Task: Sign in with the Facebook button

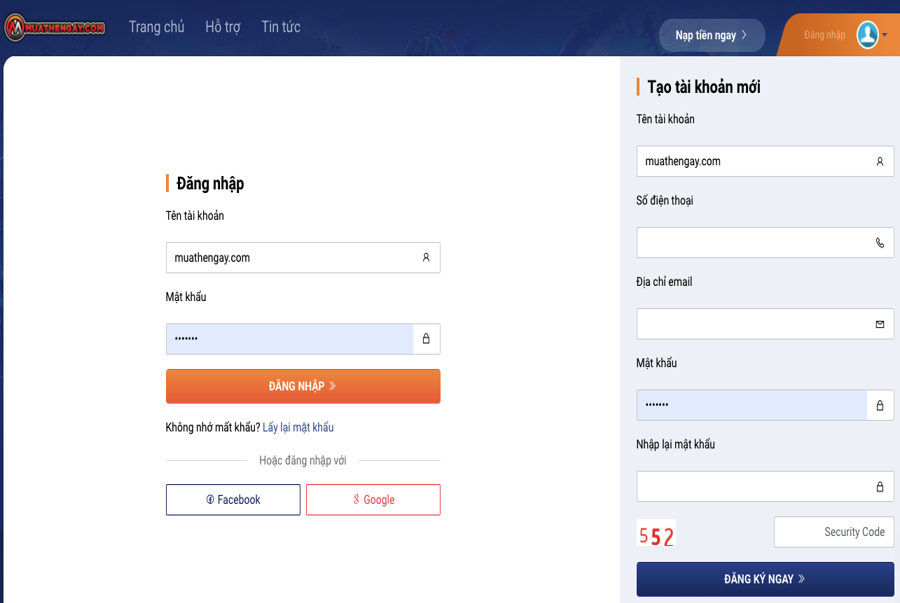Action: [x=233, y=500]
